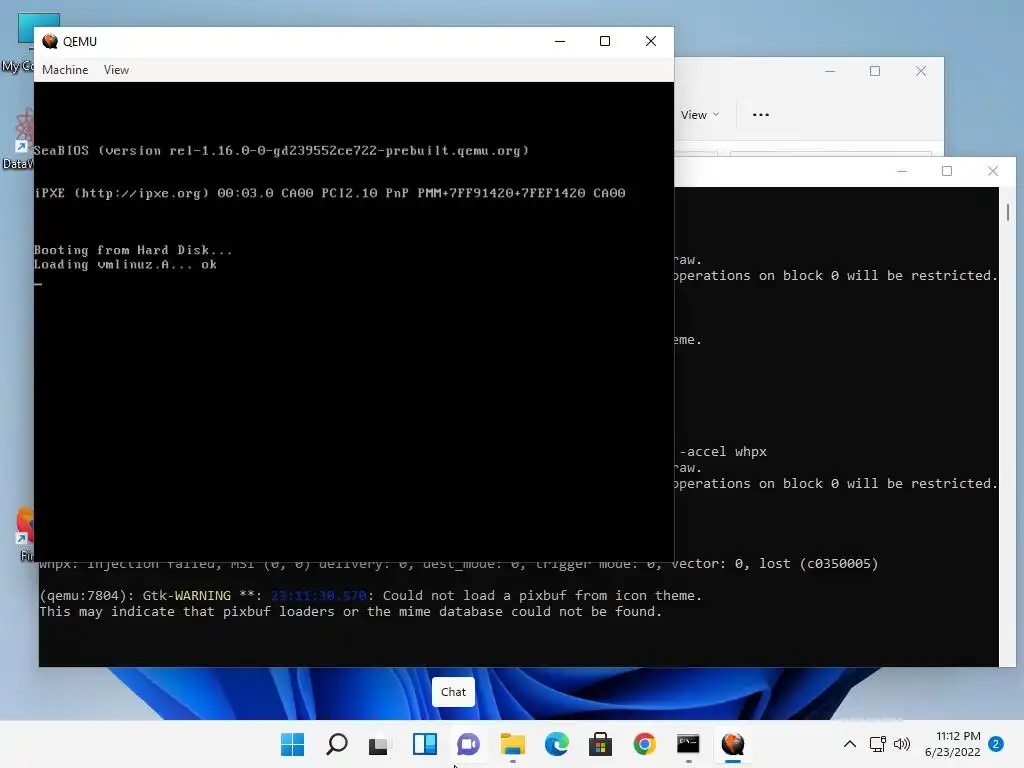Minimize the command prompt window
1024x768 pixels.
tap(902, 171)
